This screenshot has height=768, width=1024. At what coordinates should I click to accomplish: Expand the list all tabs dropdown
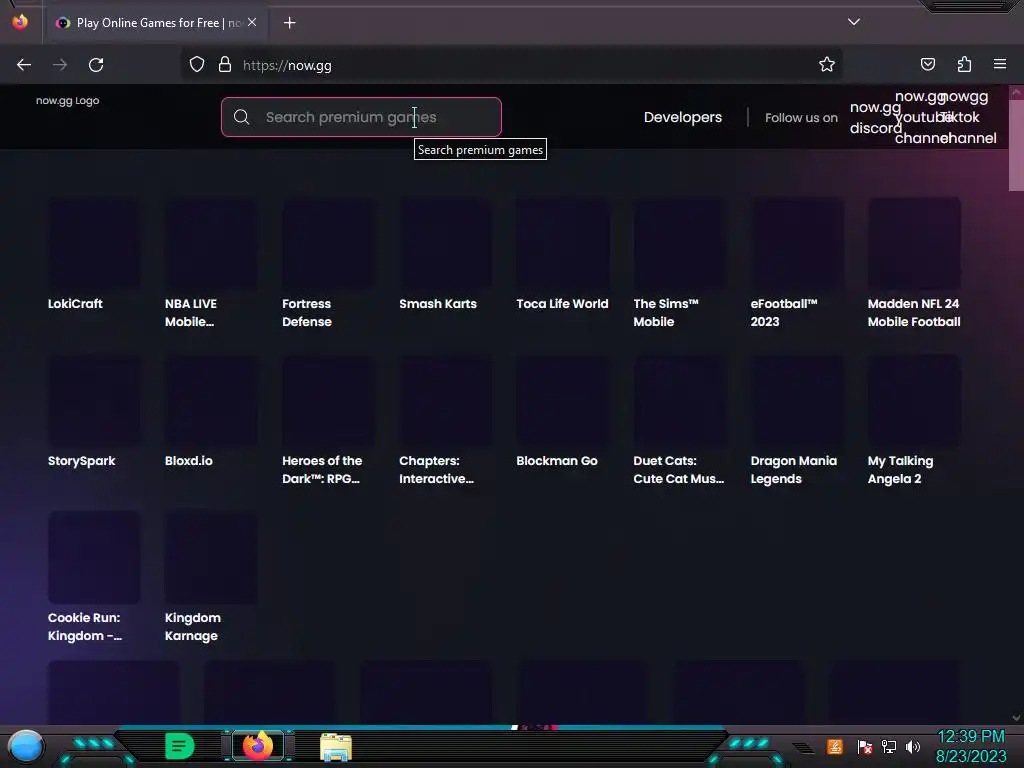click(x=854, y=22)
